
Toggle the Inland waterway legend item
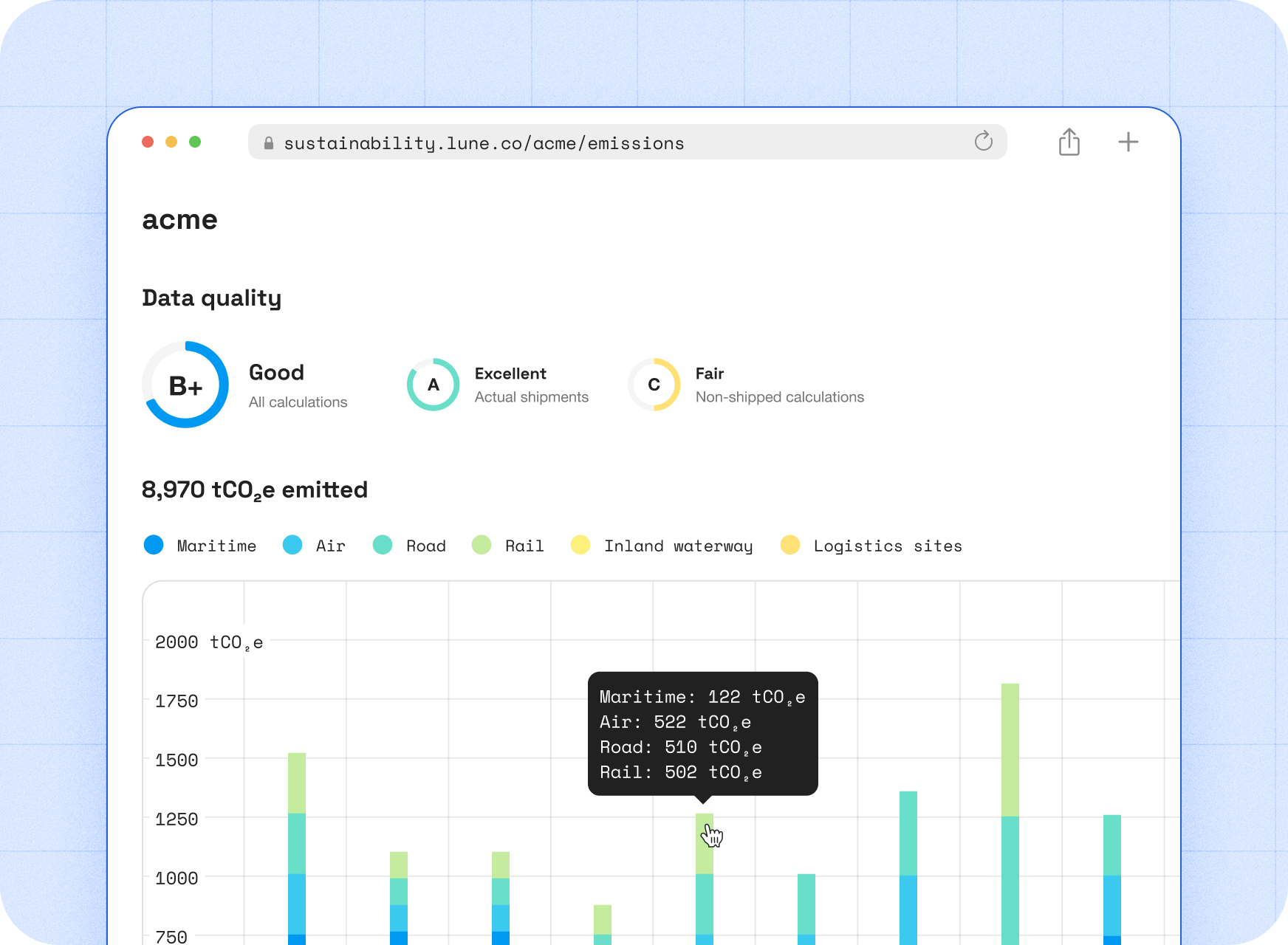point(662,546)
